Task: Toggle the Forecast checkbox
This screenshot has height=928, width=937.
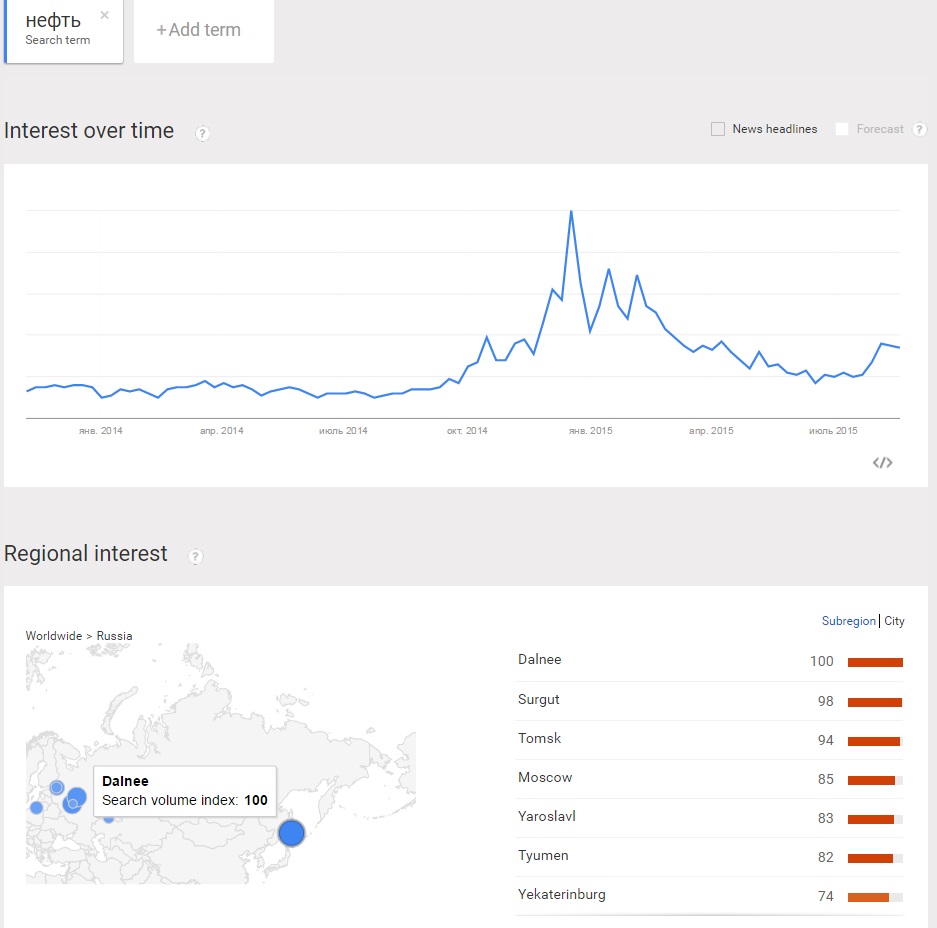Action: [x=842, y=129]
